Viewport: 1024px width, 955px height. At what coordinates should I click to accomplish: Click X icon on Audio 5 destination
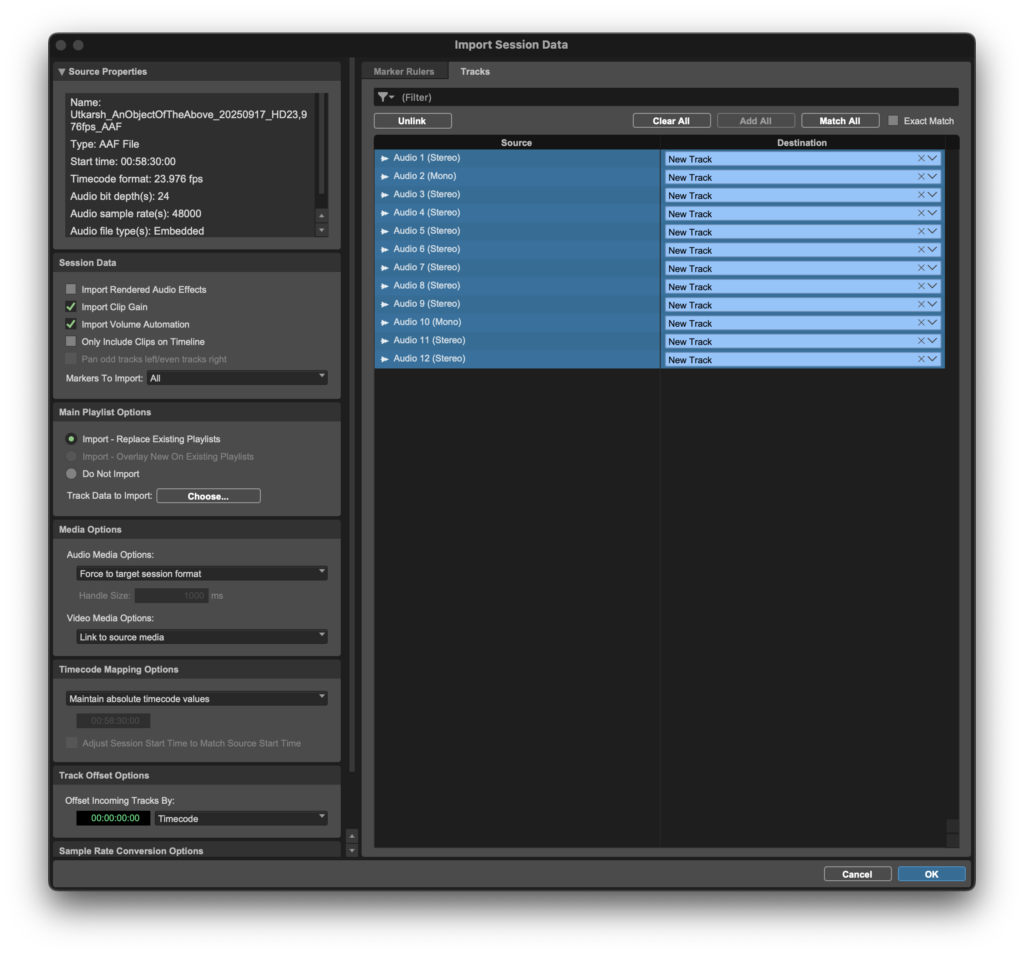pyautogui.click(x=920, y=231)
